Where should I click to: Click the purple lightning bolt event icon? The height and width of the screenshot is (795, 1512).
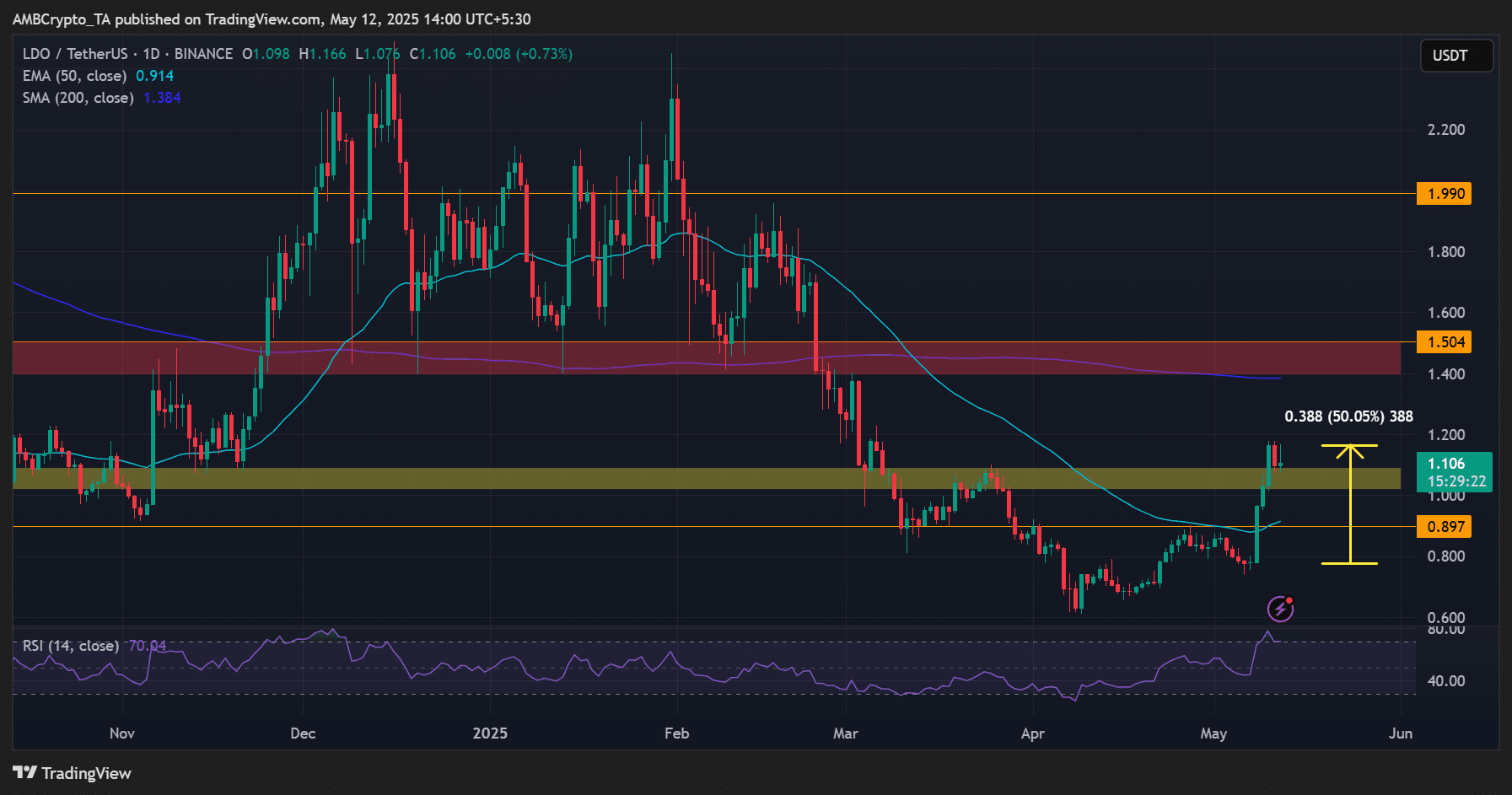click(x=1280, y=608)
